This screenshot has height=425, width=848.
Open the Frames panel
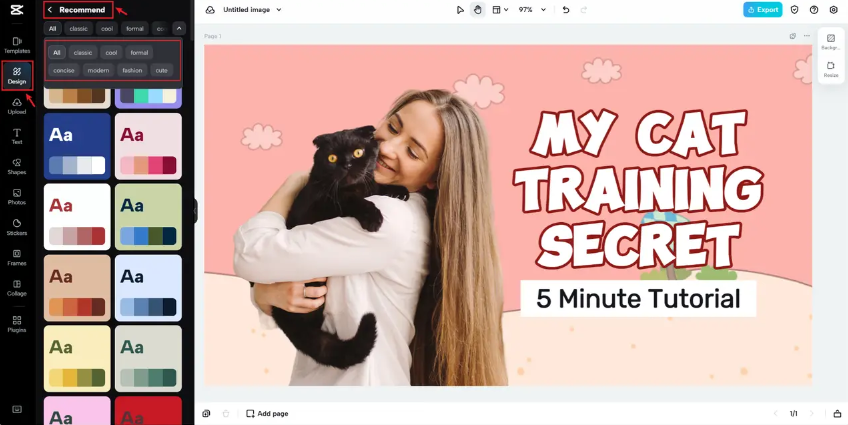click(x=17, y=257)
